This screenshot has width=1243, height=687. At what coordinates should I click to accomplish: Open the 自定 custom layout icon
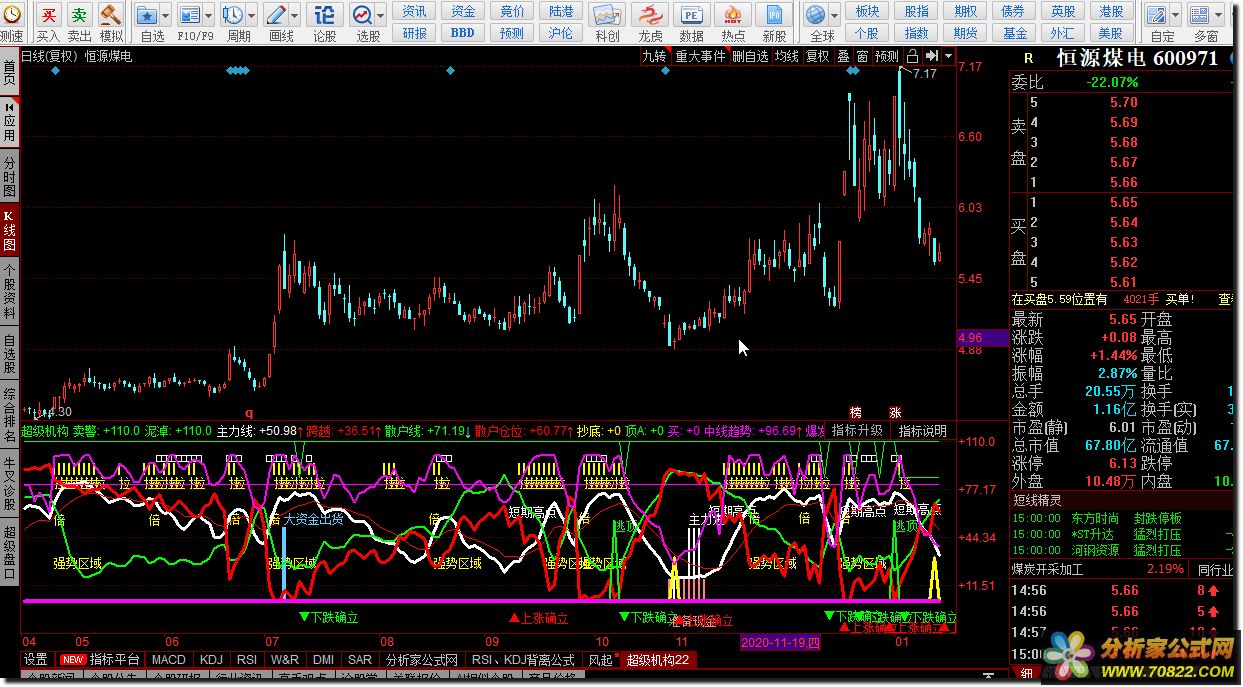[1156, 16]
